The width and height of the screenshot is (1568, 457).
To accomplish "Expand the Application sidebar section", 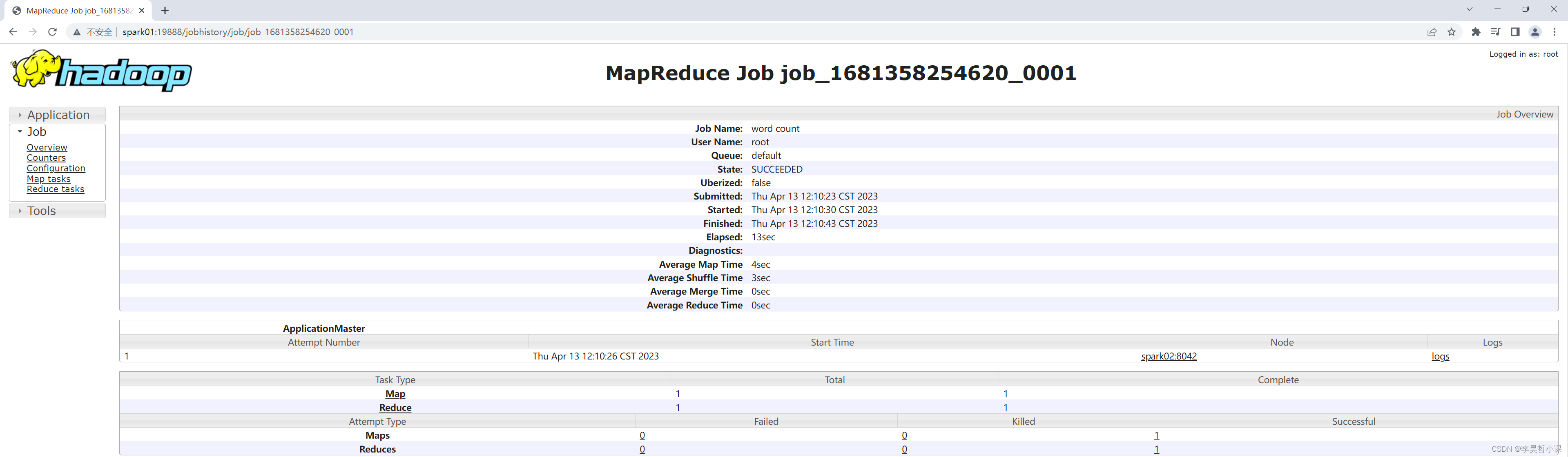I will pos(58,115).
